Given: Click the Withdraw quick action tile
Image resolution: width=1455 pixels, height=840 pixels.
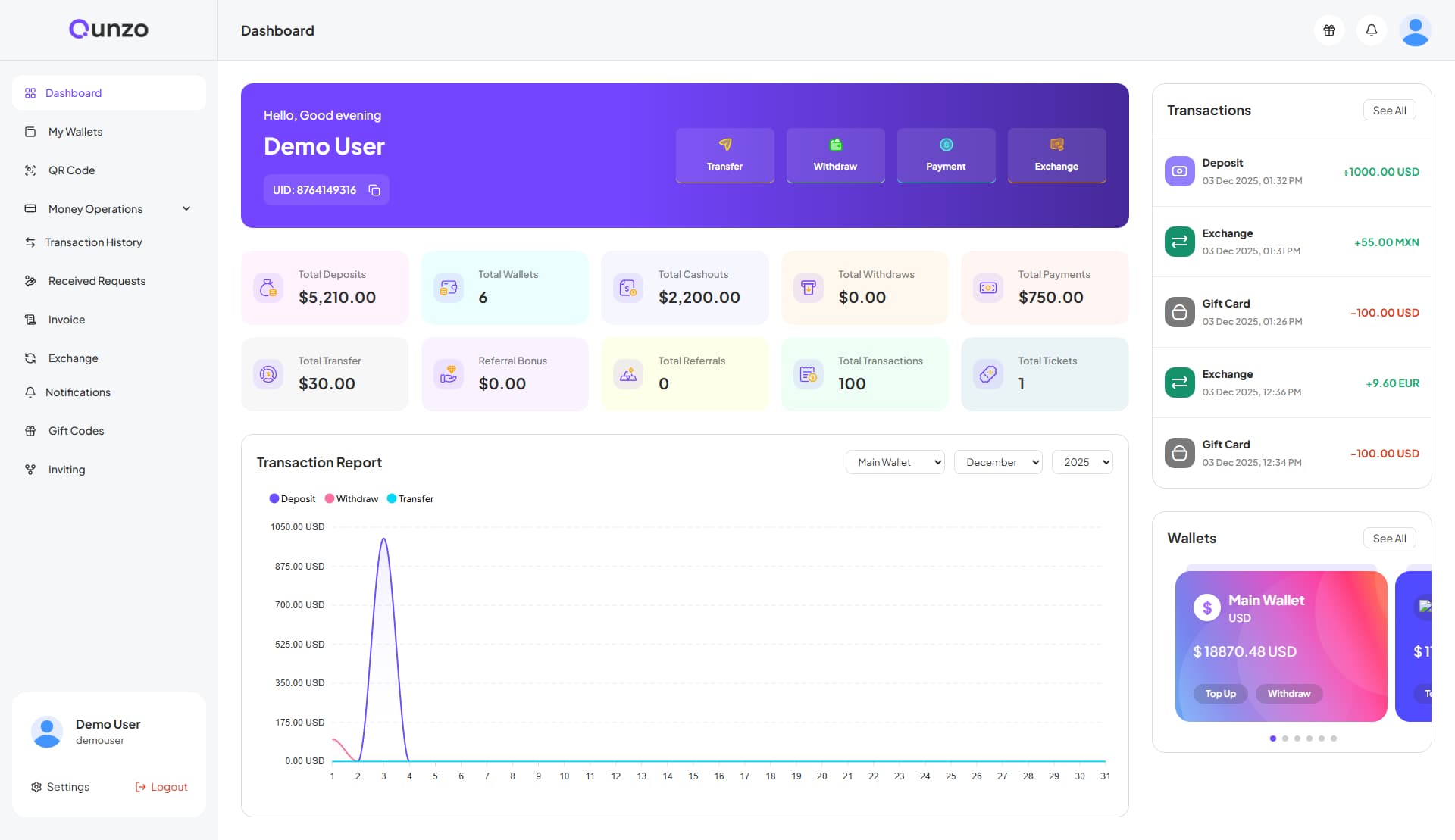Looking at the screenshot, I should click(x=836, y=155).
